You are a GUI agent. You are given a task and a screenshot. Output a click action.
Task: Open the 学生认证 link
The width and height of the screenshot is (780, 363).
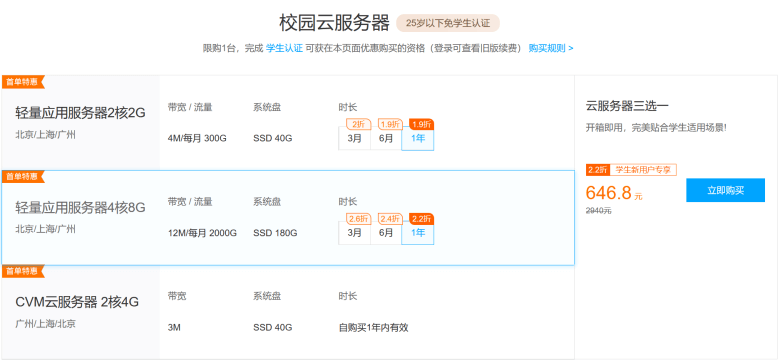[284, 48]
